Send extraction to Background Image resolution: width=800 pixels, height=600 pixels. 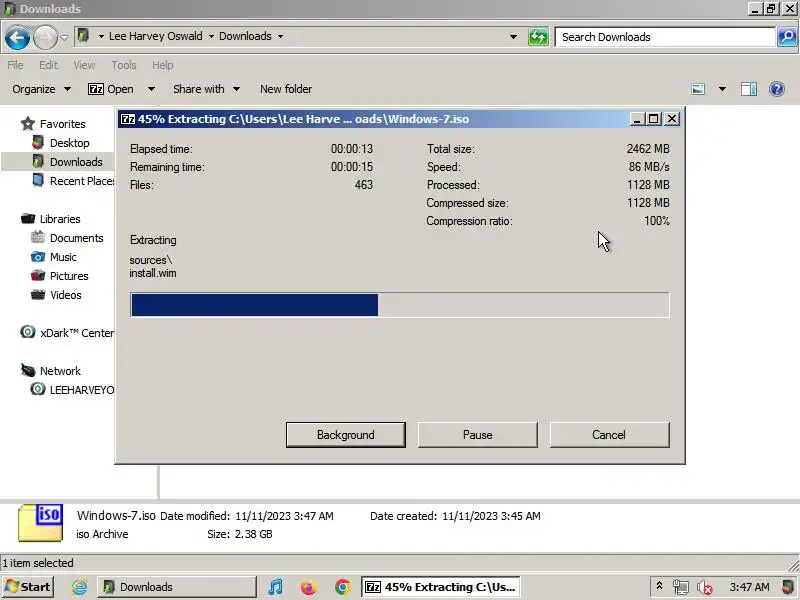pos(346,435)
